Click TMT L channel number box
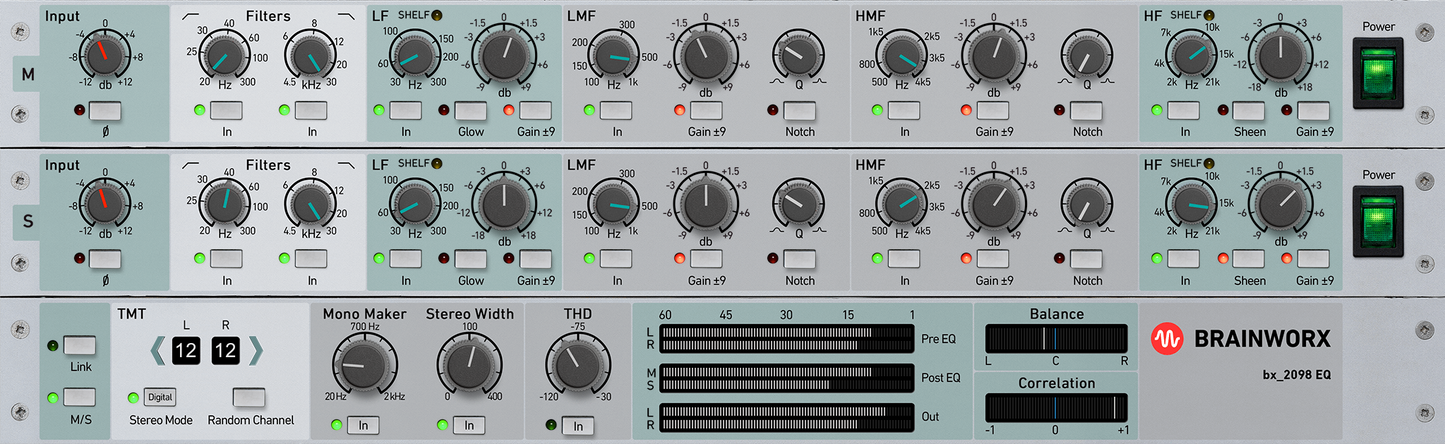 coord(187,351)
